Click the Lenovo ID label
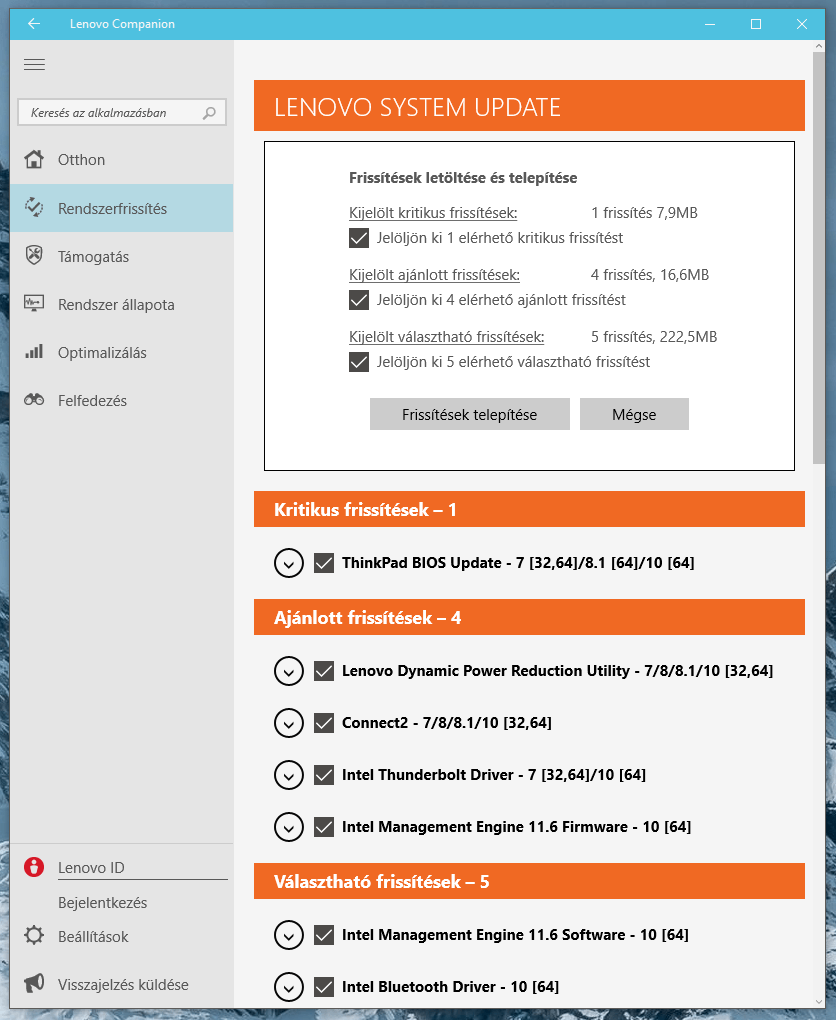836x1020 pixels. [x=91, y=868]
